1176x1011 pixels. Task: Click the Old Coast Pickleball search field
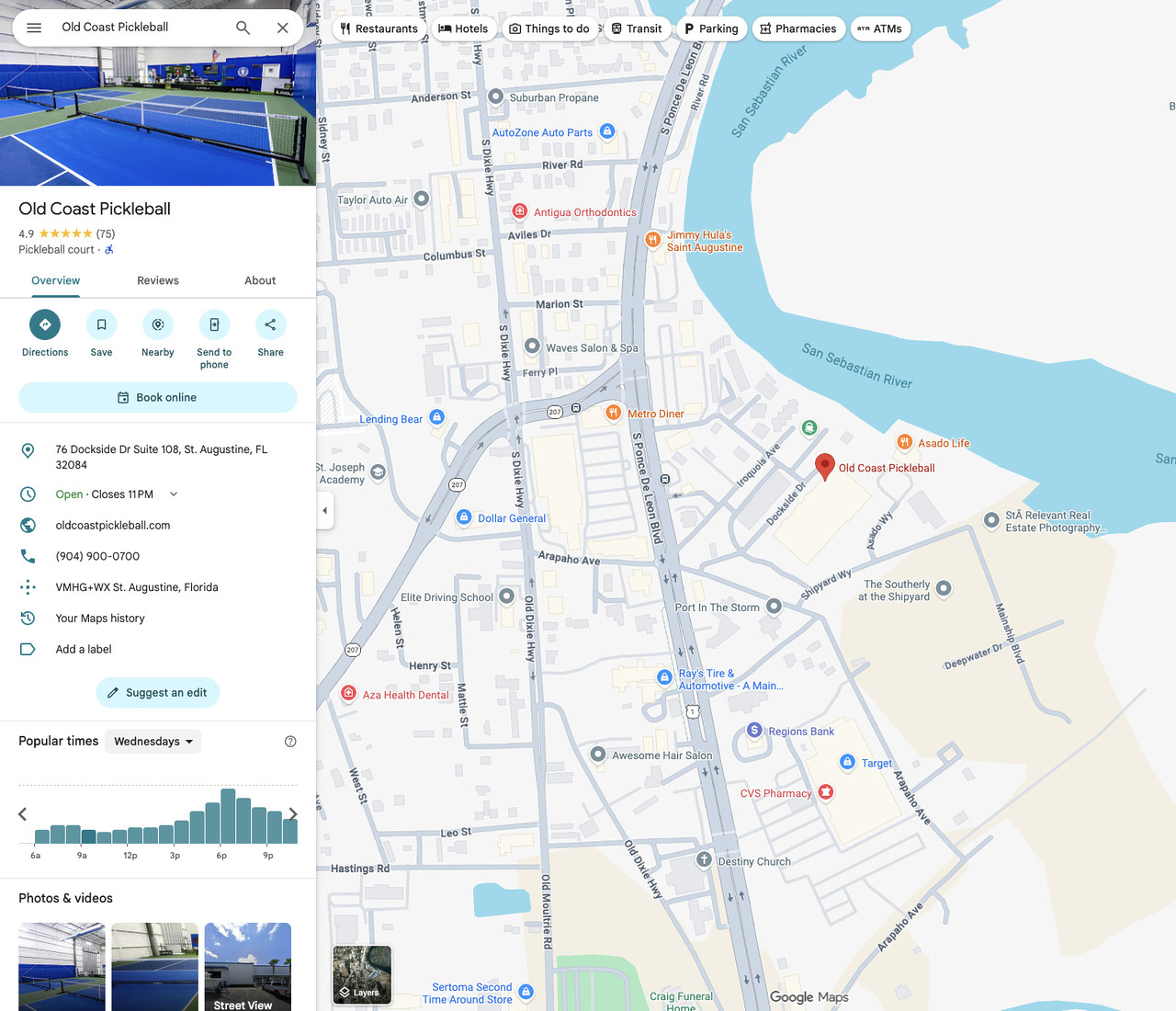138,28
